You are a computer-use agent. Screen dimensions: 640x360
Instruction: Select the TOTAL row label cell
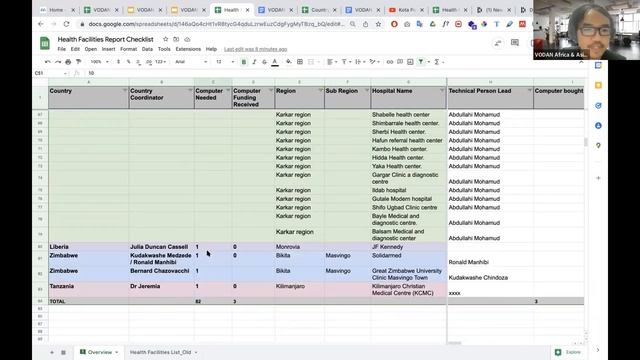pos(89,301)
